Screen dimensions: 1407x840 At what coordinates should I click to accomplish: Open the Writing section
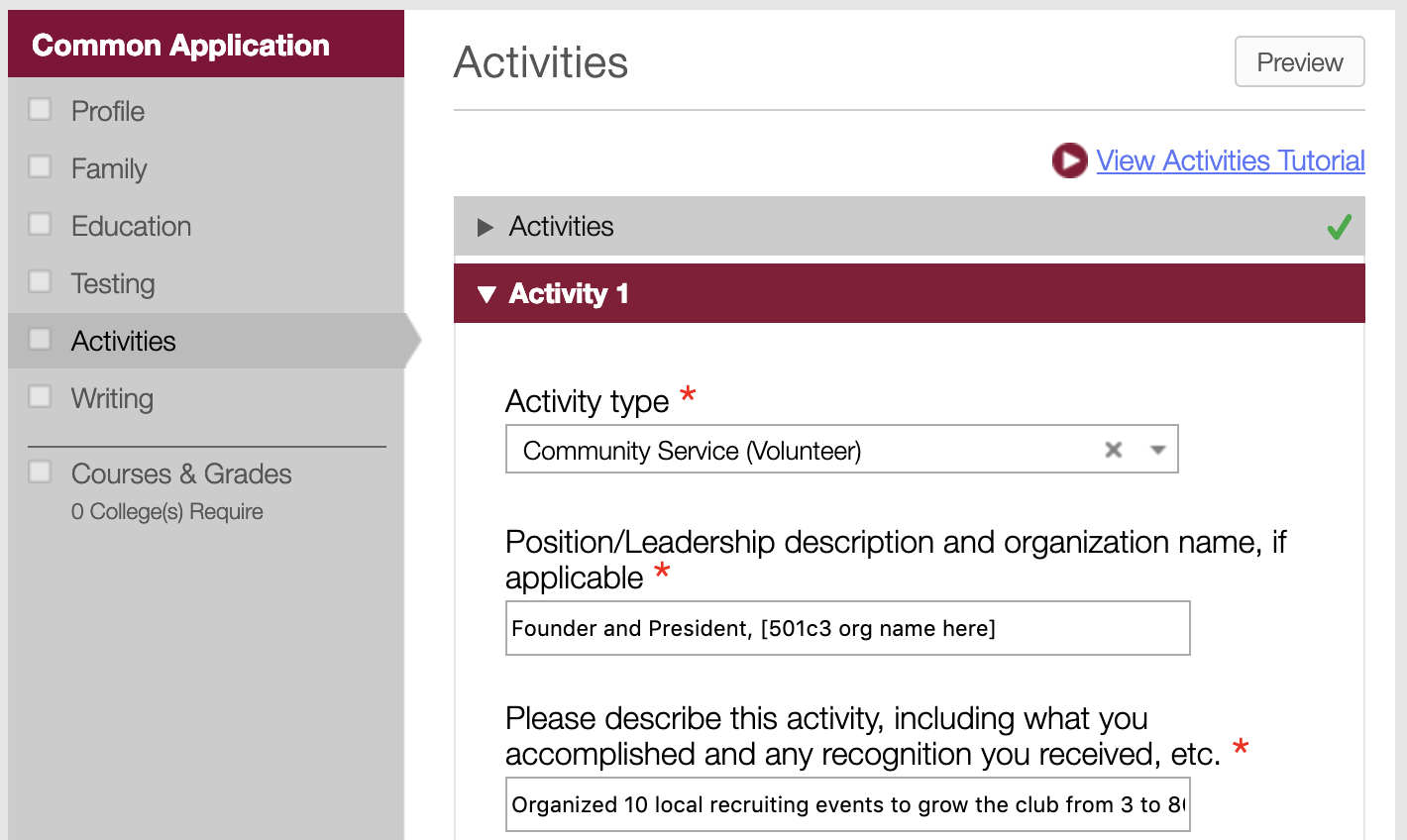pyautogui.click(x=112, y=399)
